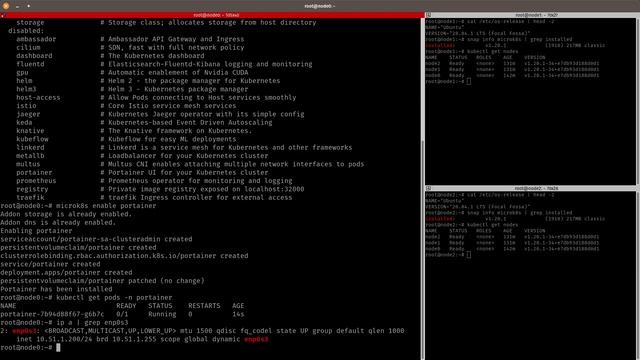Click 'Portainer has been installed' line
640x360 pixels.
click(x=56, y=289)
